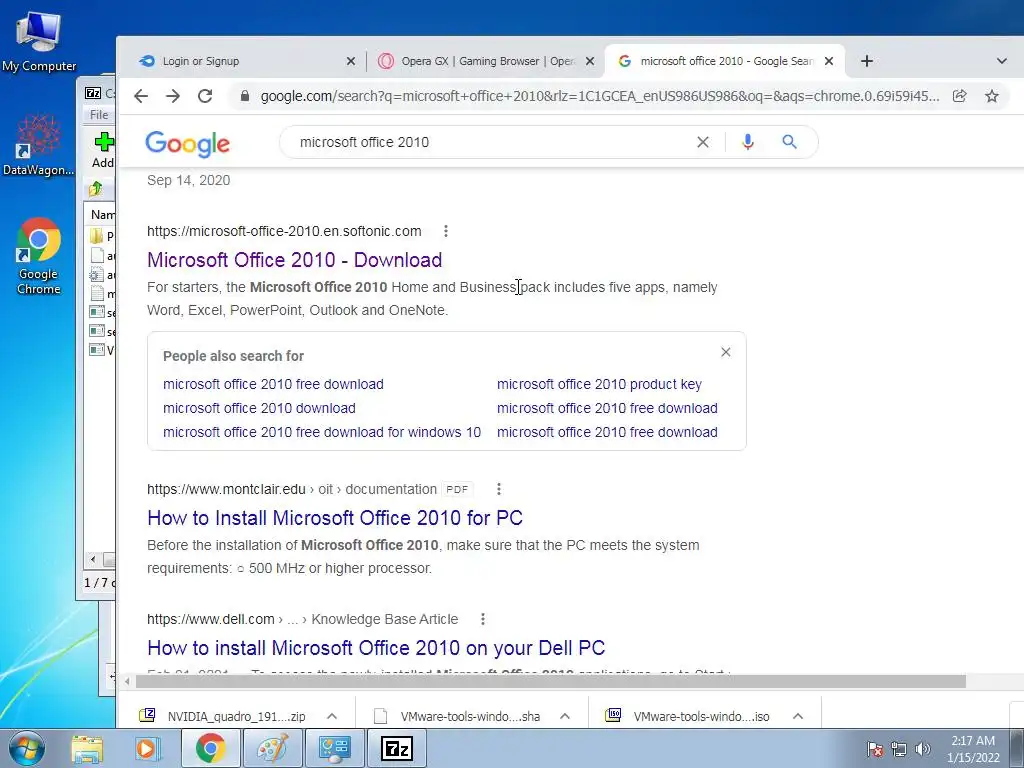This screenshot has height=768, width=1024.
Task: Click microsoft office 2010 product key suggestion
Action: coord(599,384)
